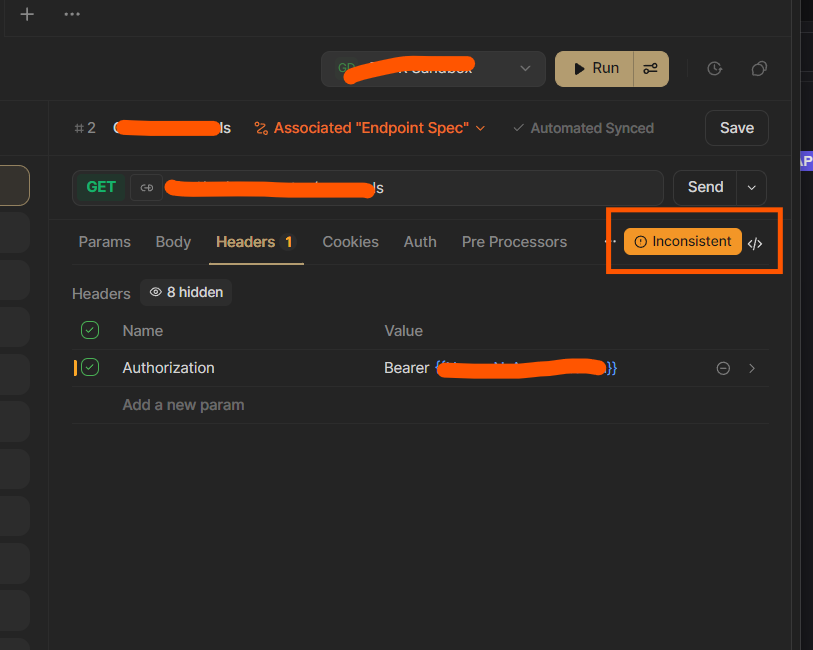The width and height of the screenshot is (813, 650).
Task: Uncheck the Authorization header checkbox
Action: click(90, 368)
